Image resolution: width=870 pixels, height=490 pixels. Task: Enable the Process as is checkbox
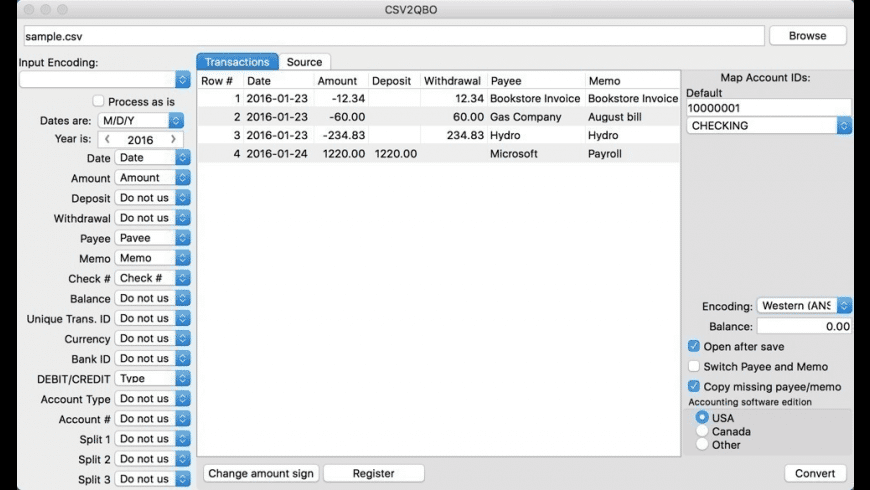click(98, 101)
